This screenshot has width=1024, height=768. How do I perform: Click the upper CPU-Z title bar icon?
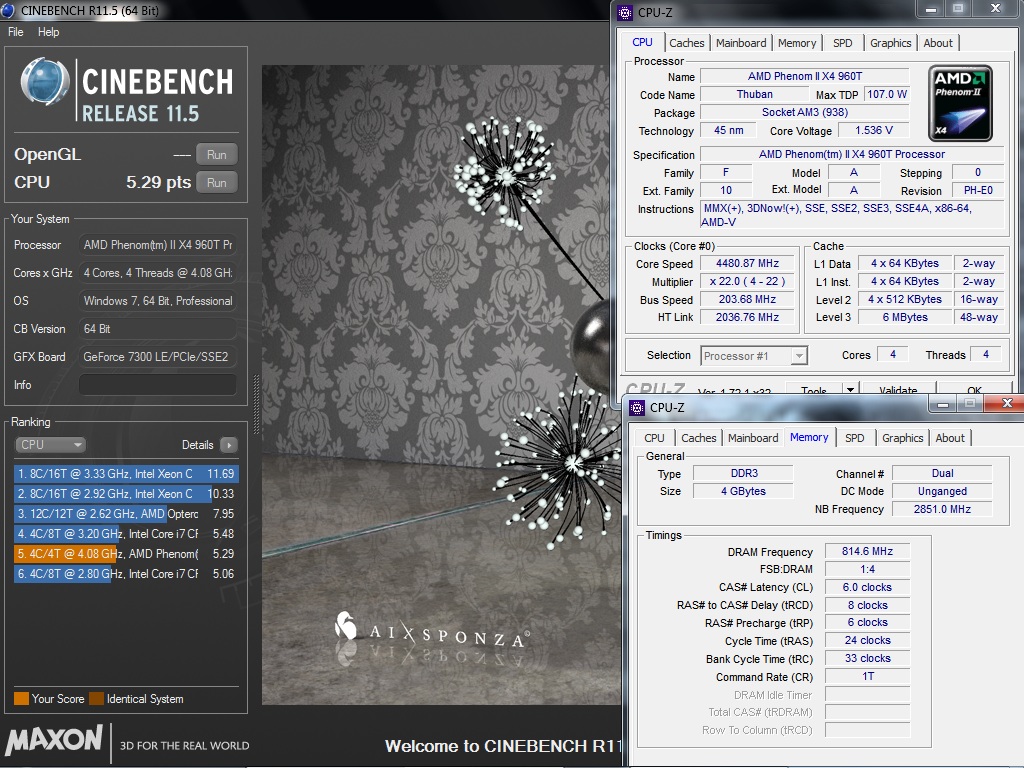(625, 12)
